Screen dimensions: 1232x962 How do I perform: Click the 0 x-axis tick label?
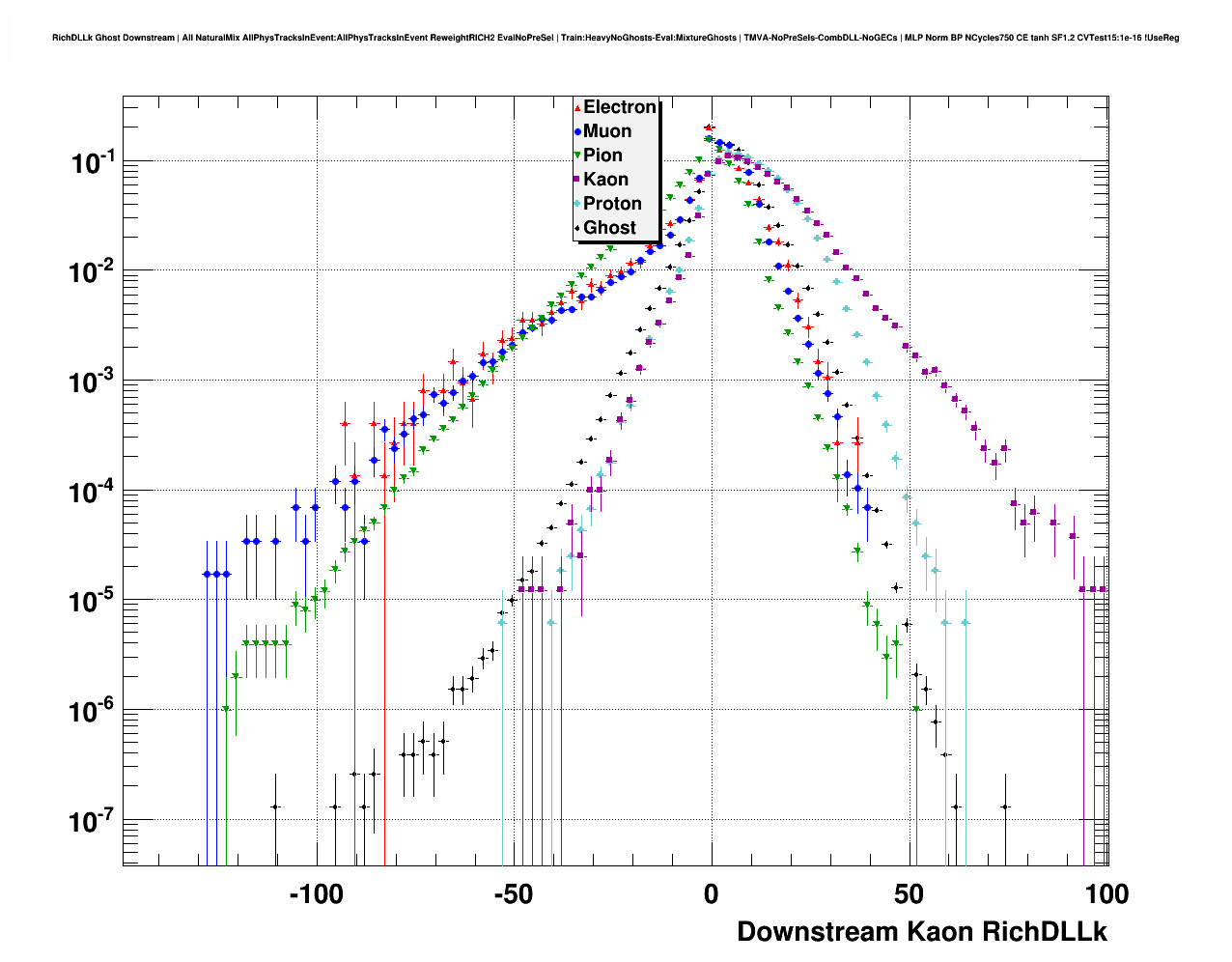[712, 894]
